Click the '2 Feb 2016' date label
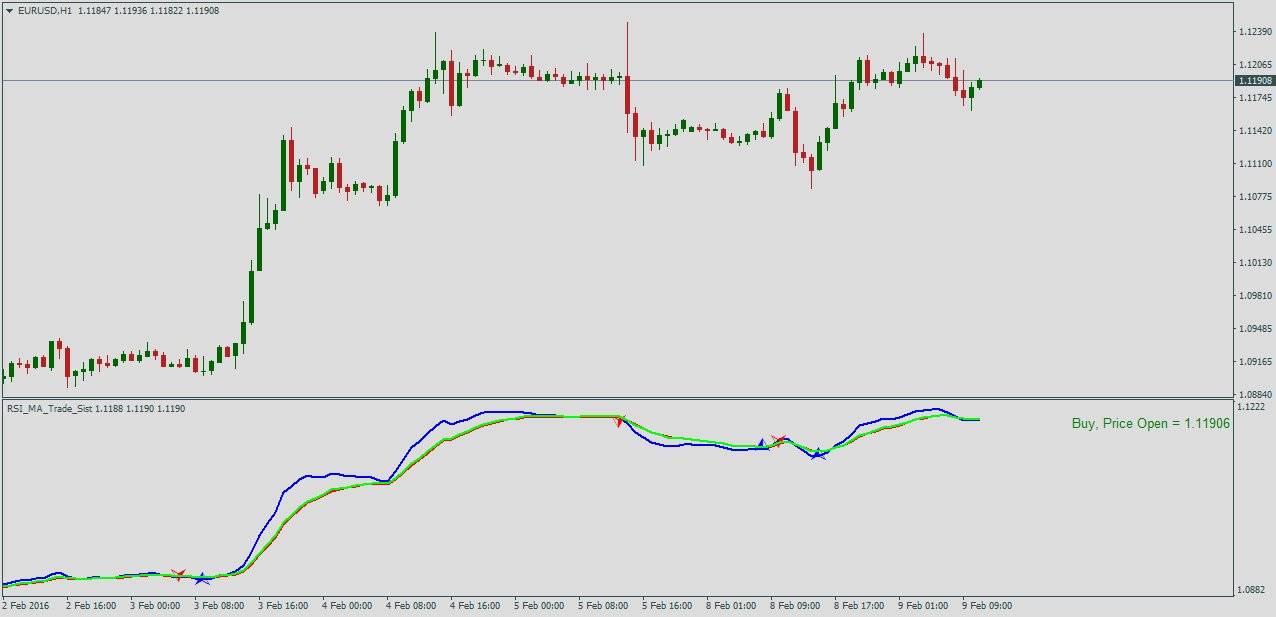 [26, 605]
